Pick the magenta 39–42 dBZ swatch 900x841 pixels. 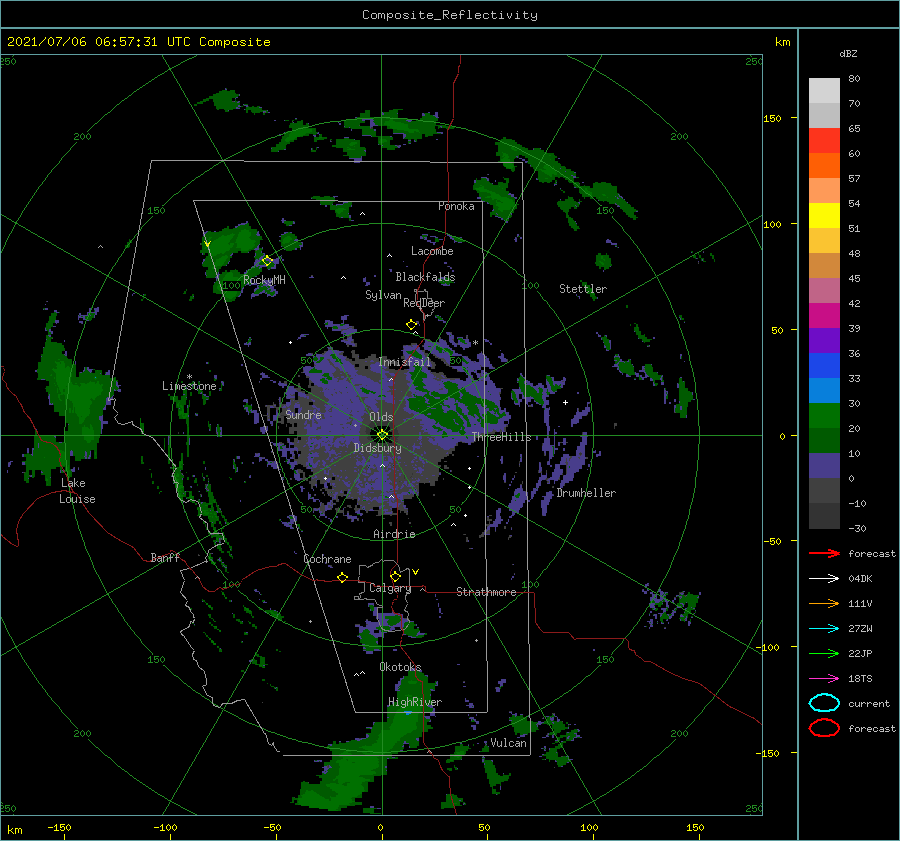point(824,316)
